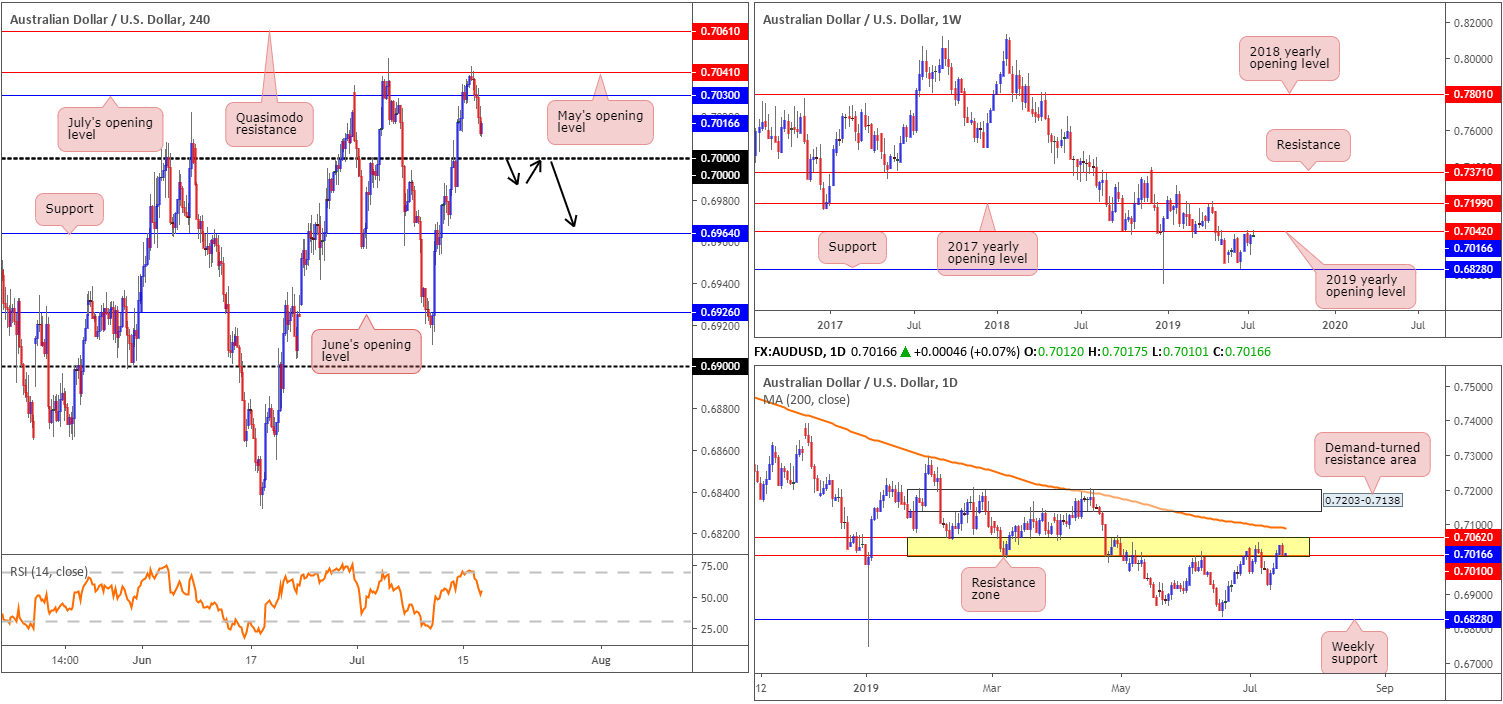Click the red 0.70410 price label
Screen dimensions: 1503x704
[x=720, y=72]
